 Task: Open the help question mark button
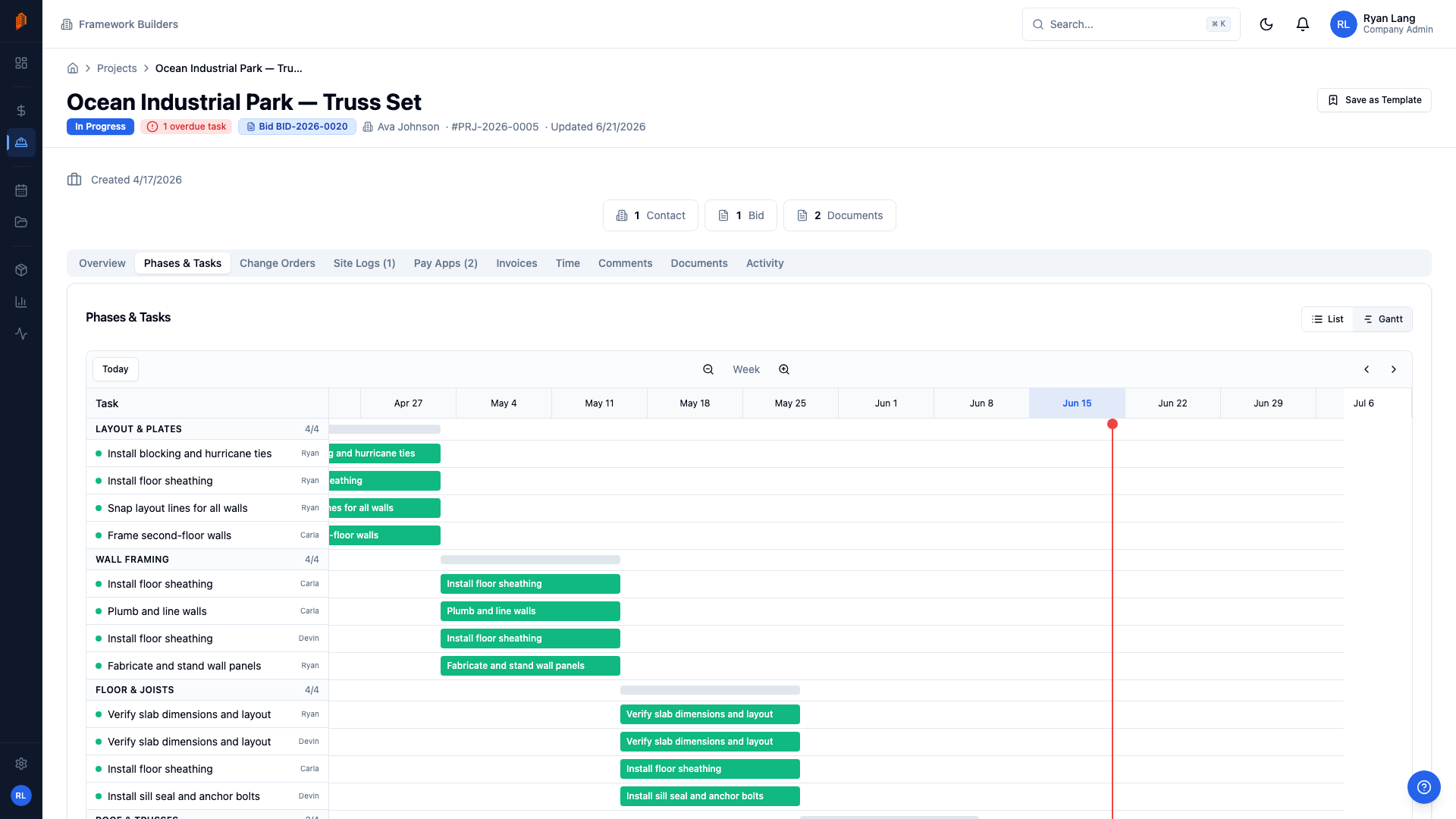point(1424,787)
